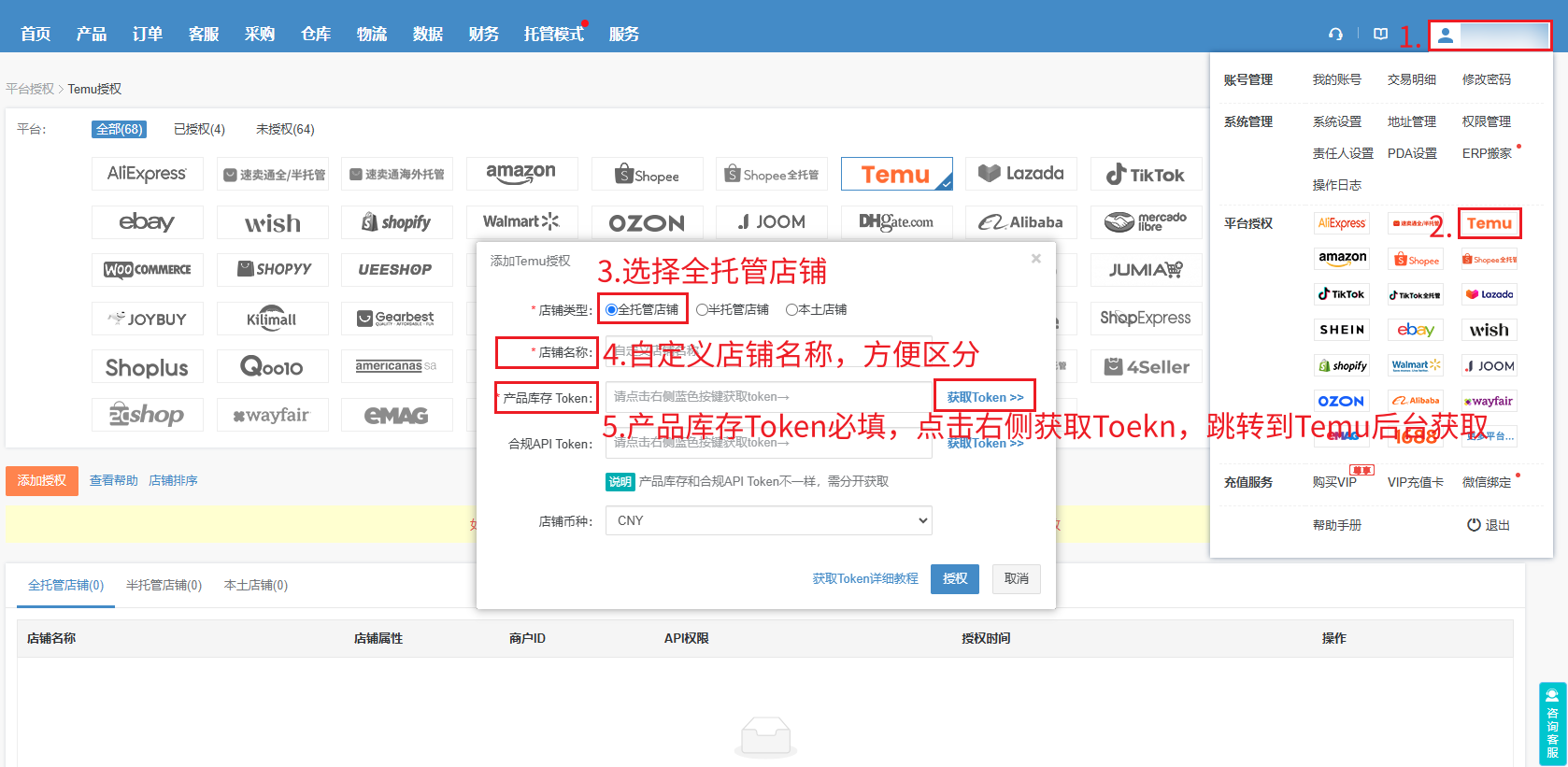The image size is (1568, 767).
Task: Select the DHgate.com platform logo tile
Action: (x=896, y=222)
